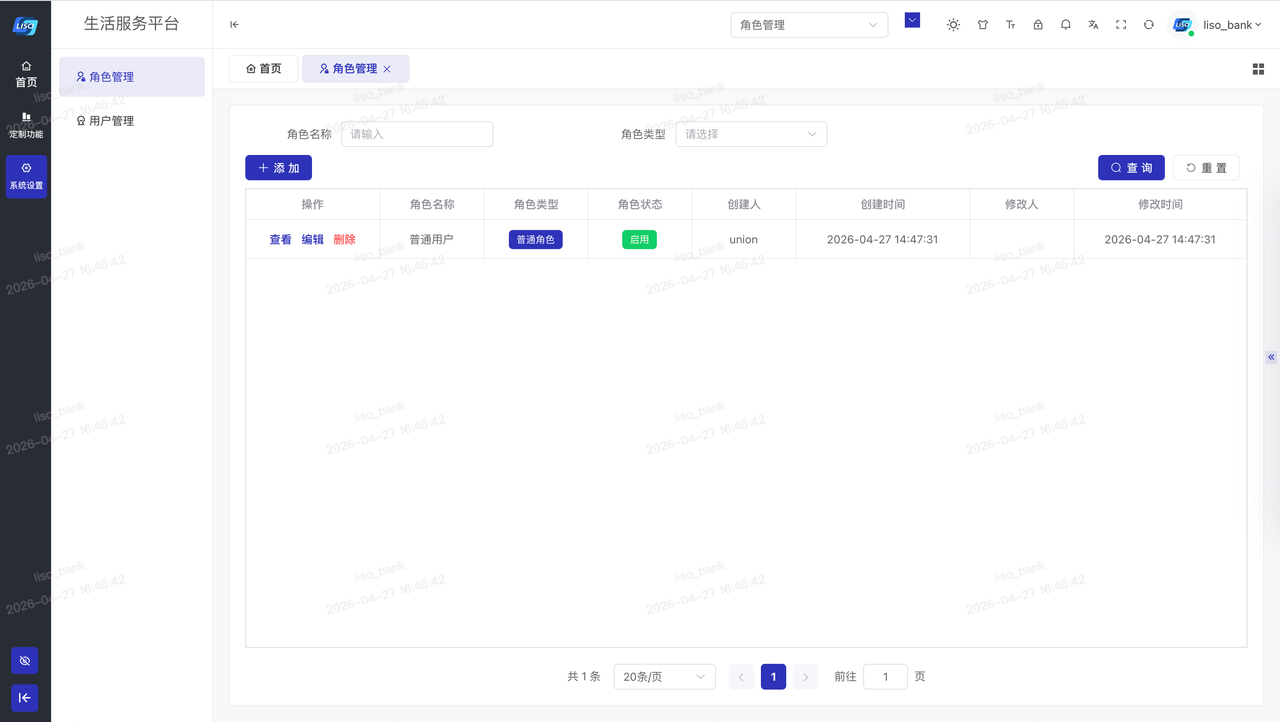1280x722 pixels.
Task: Click the next page arrow
Action: point(806,677)
